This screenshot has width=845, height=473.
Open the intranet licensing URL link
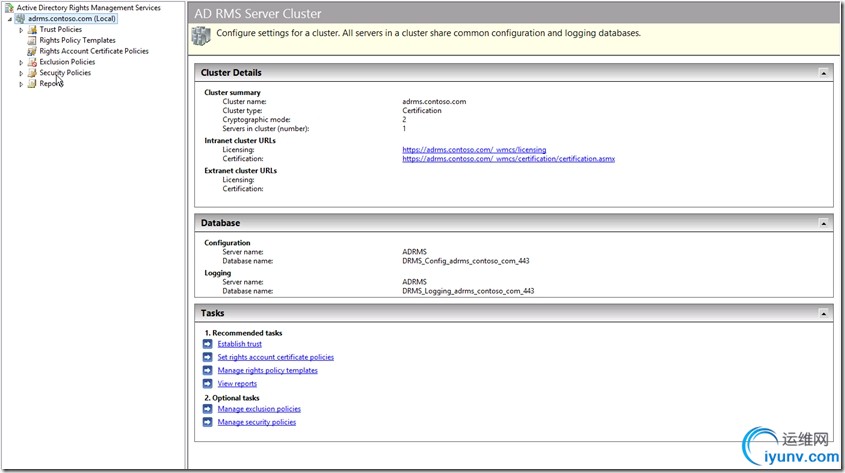tap(474, 150)
